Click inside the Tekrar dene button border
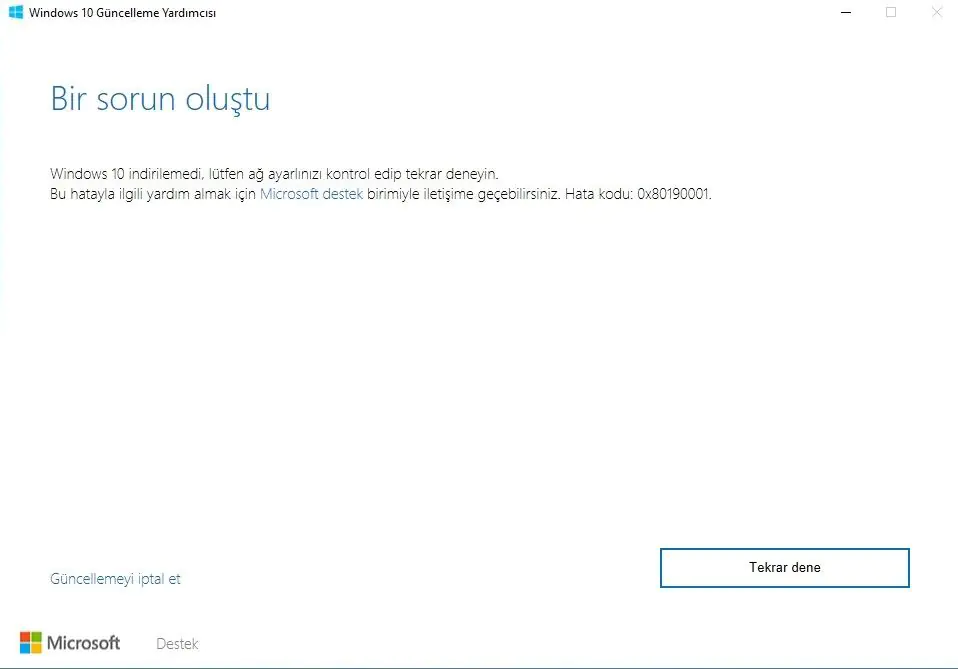 [784, 567]
